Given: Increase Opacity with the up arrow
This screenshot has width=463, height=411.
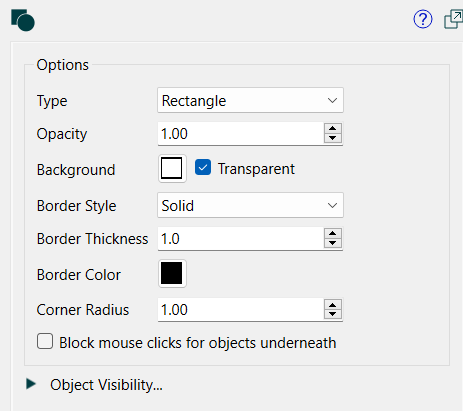Looking at the screenshot, I should point(333,129).
